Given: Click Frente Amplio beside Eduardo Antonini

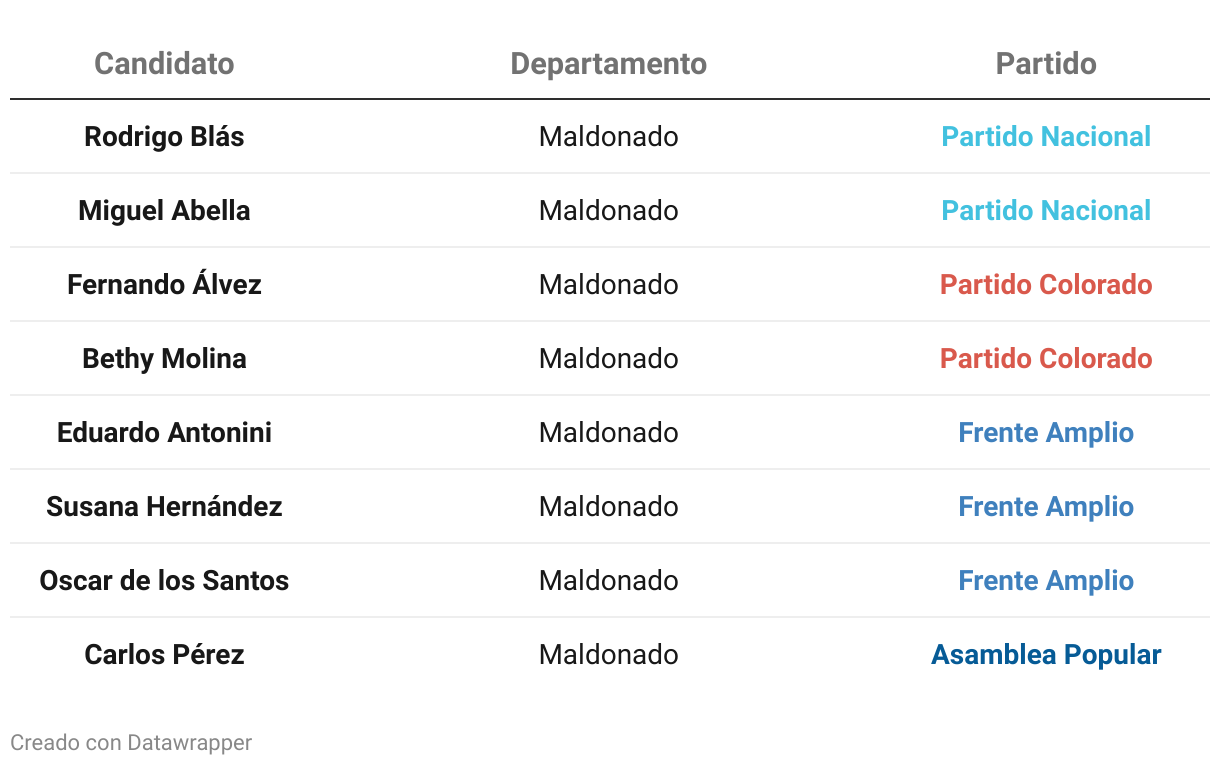Looking at the screenshot, I should click(x=1046, y=433).
